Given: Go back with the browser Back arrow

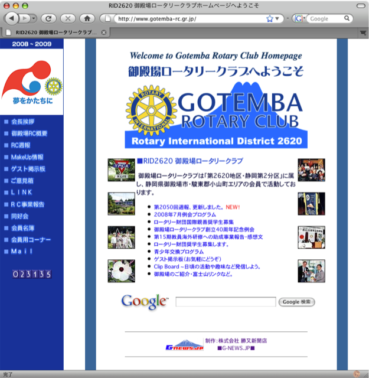Looking at the screenshot, I should [x=12, y=18].
